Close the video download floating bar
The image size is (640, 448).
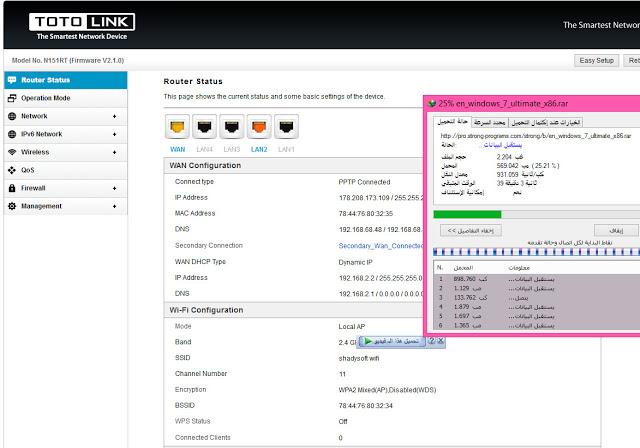pyautogui.click(x=441, y=341)
